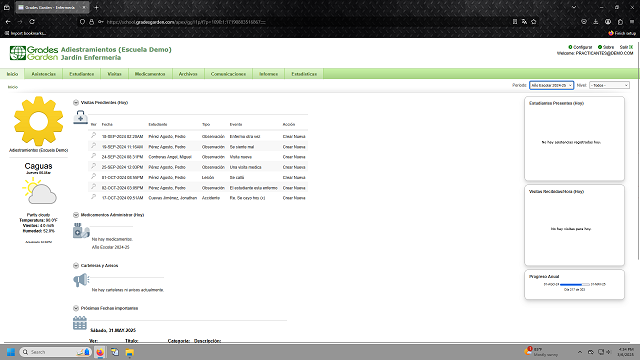This screenshot has width=640, height=360.
Task: Click the yellow gear school logo
Action: pos(39,121)
